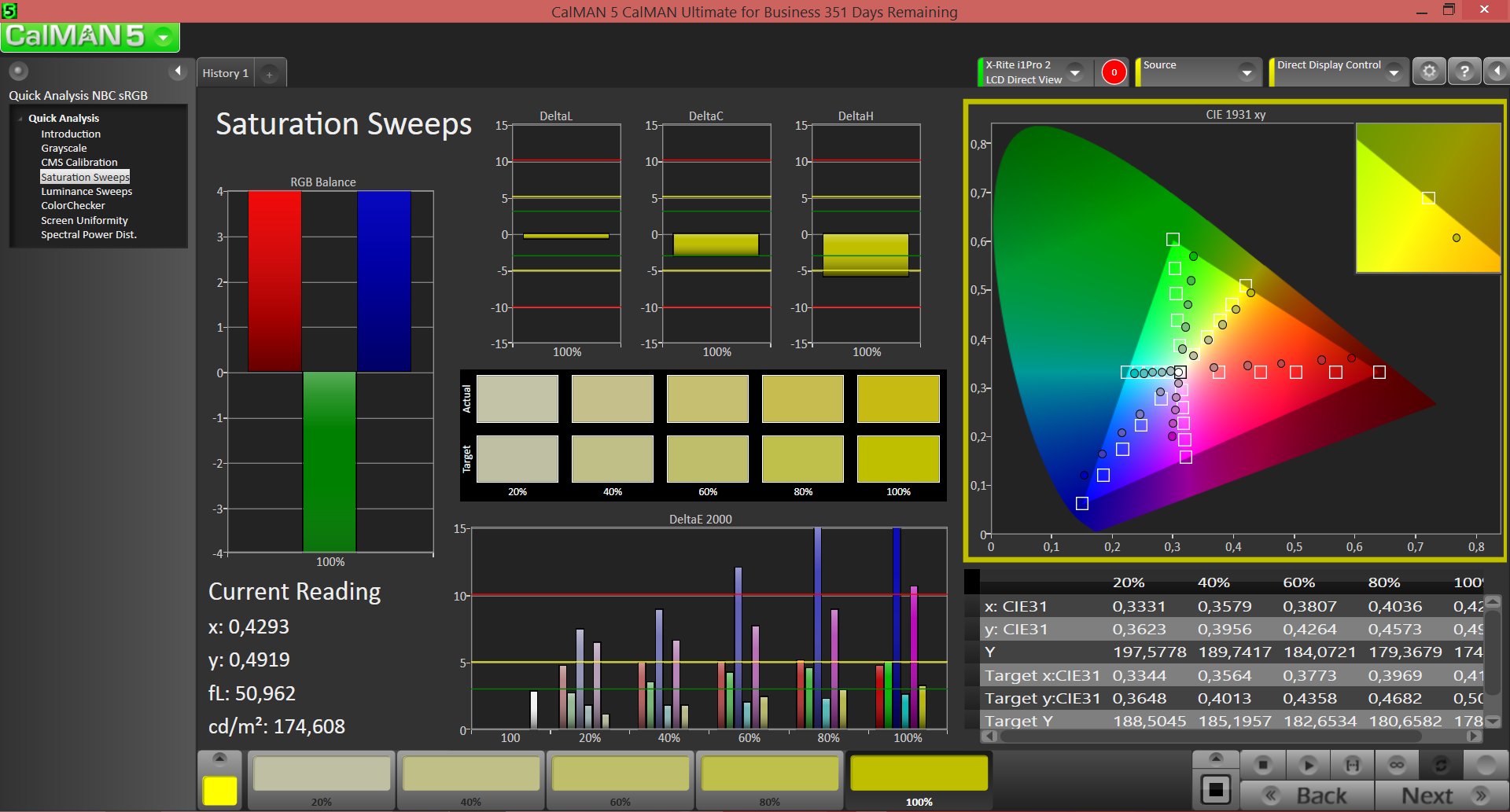Collapse the right-side panel arrow
This screenshot has height=812, width=1510.
(x=1497, y=72)
